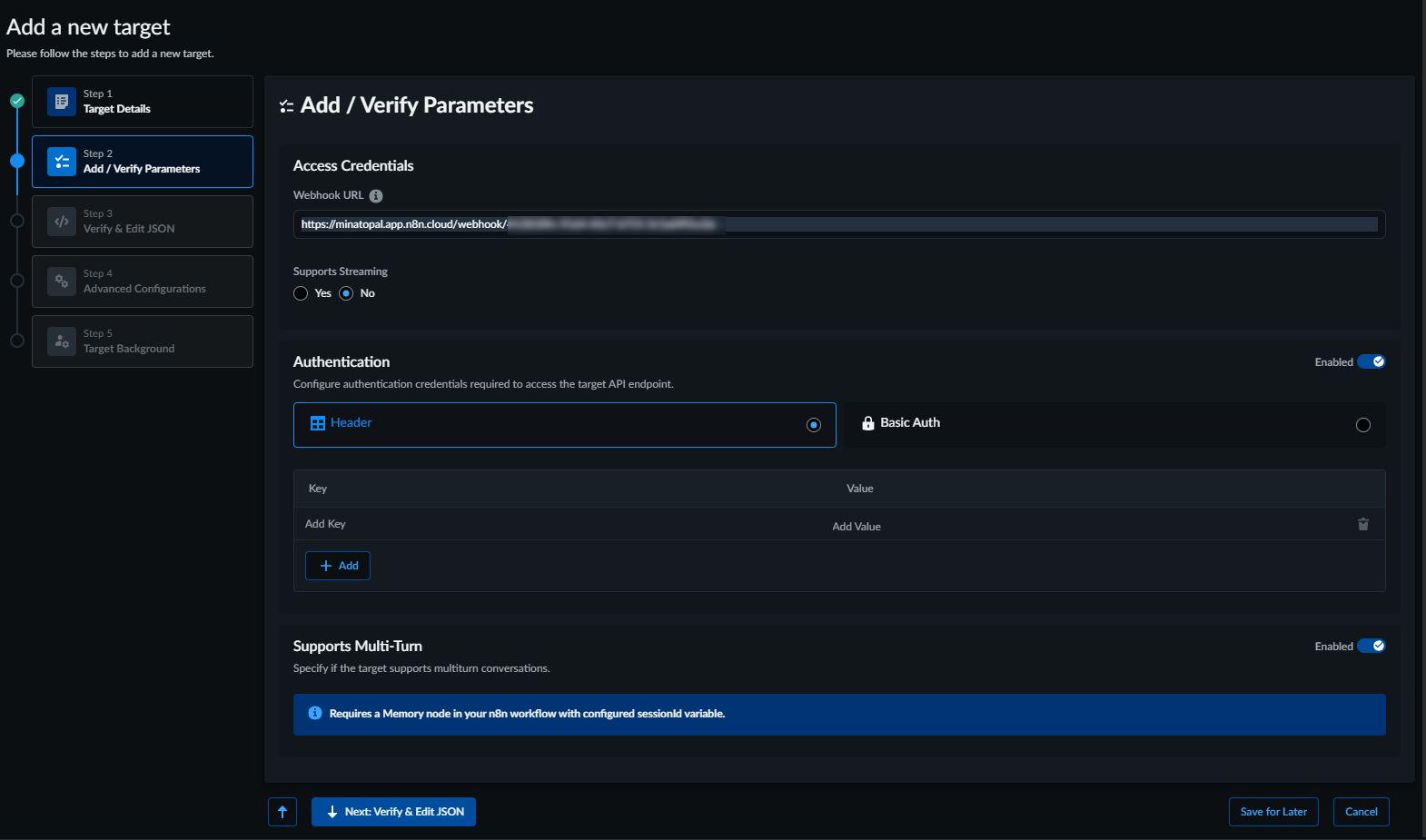Image resolution: width=1426 pixels, height=840 pixels.
Task: Click the Webhook URL info icon
Action: pyautogui.click(x=376, y=196)
